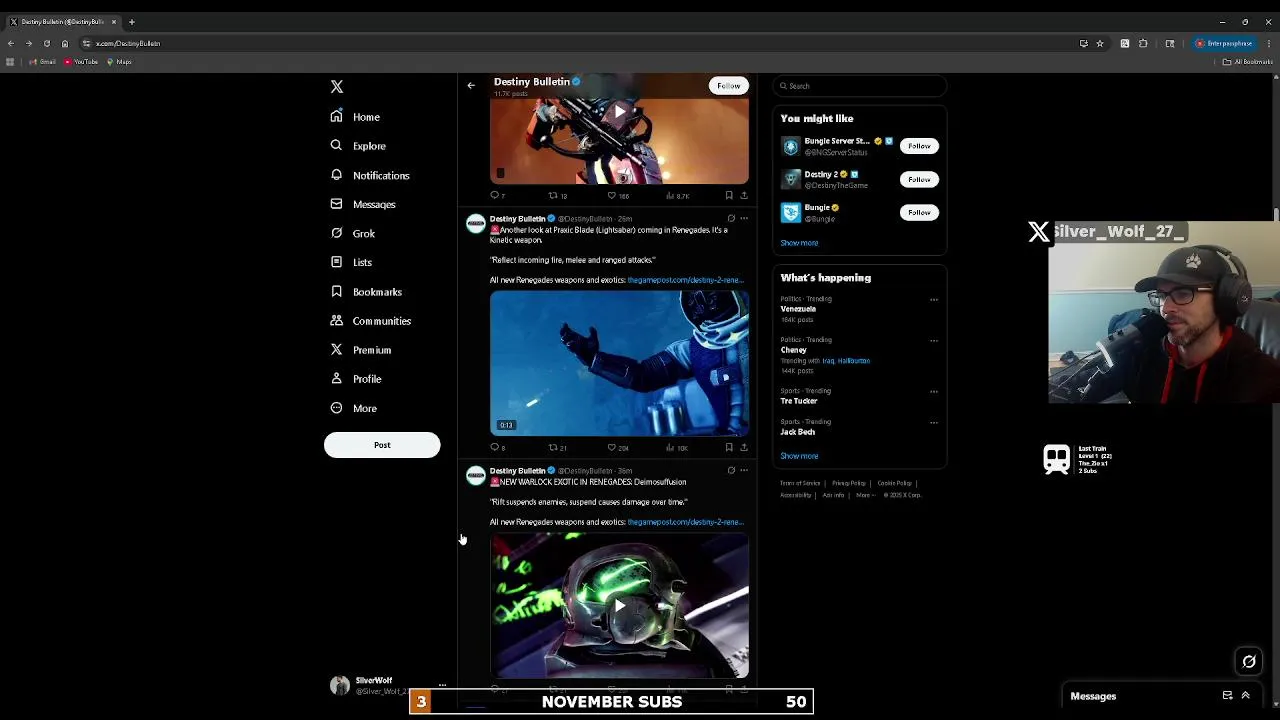This screenshot has width=1280, height=720.
Task: Click the Communities people icon
Action: coord(336,320)
